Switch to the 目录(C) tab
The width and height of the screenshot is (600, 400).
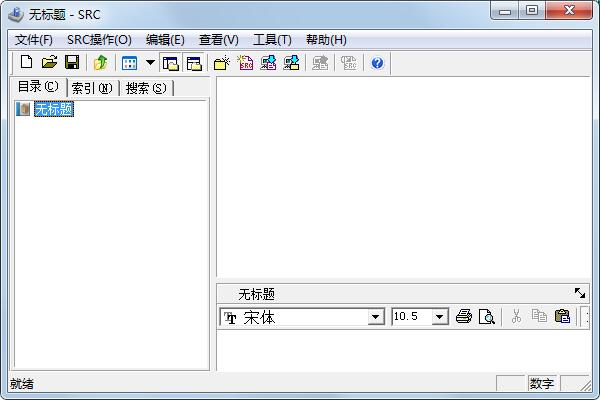click(38, 87)
